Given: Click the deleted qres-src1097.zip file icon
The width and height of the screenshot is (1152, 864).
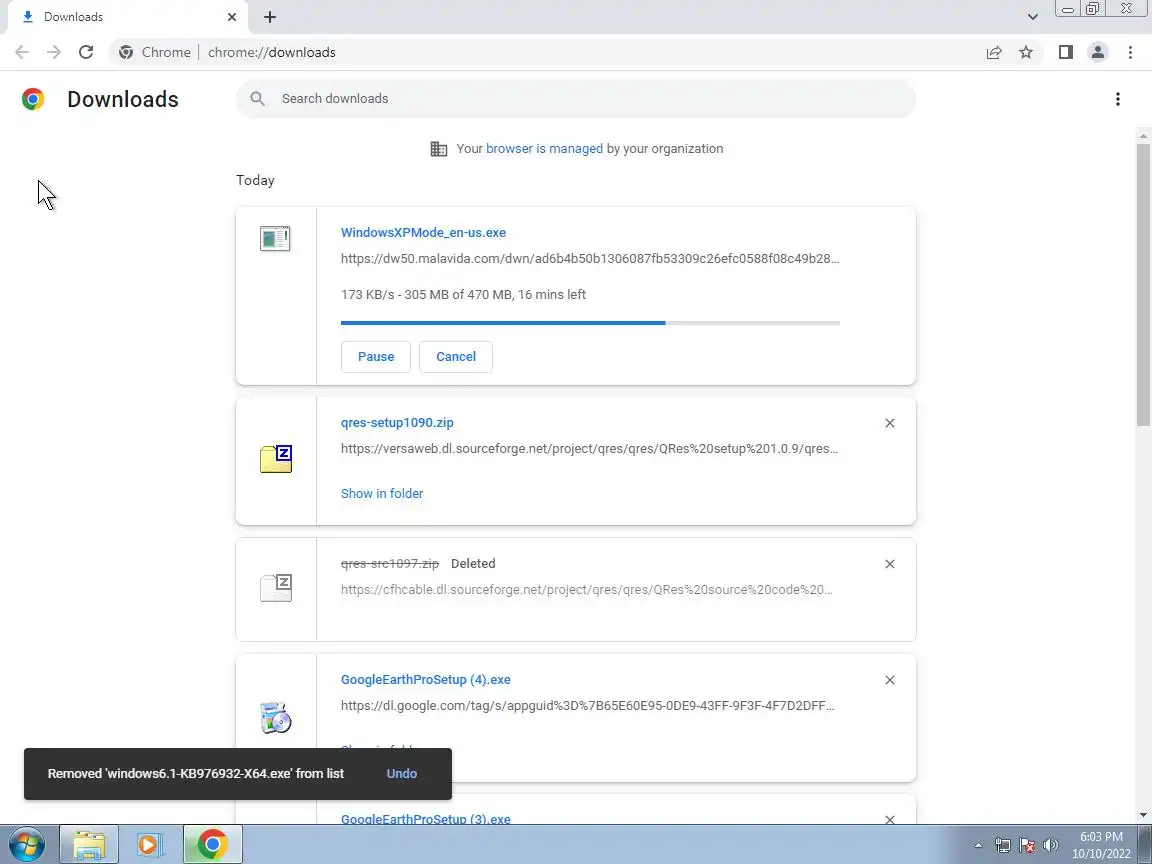Looking at the screenshot, I should [276, 588].
